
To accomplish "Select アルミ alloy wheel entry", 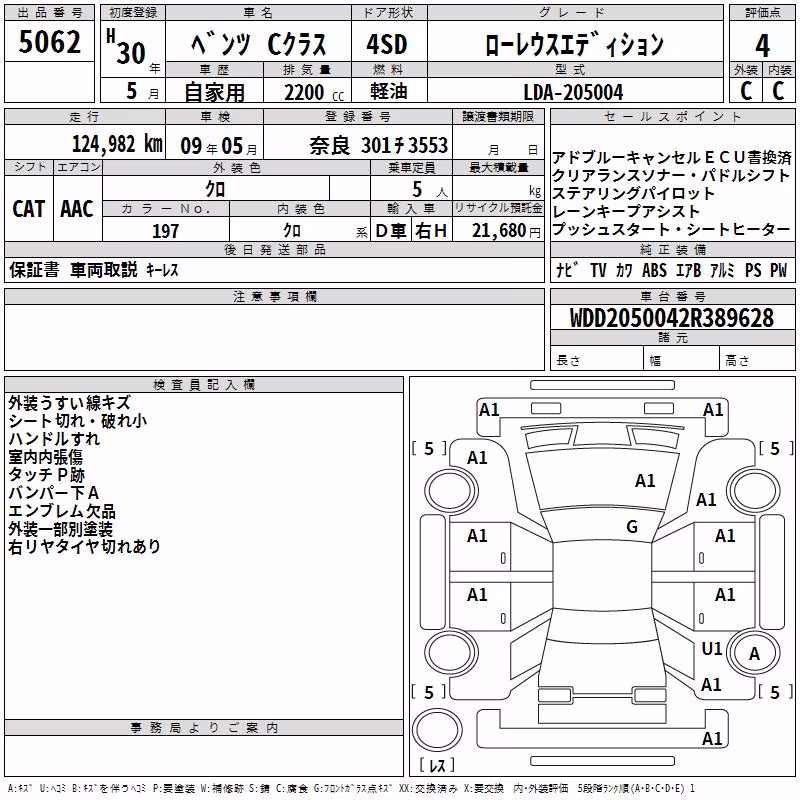I will pos(722,270).
